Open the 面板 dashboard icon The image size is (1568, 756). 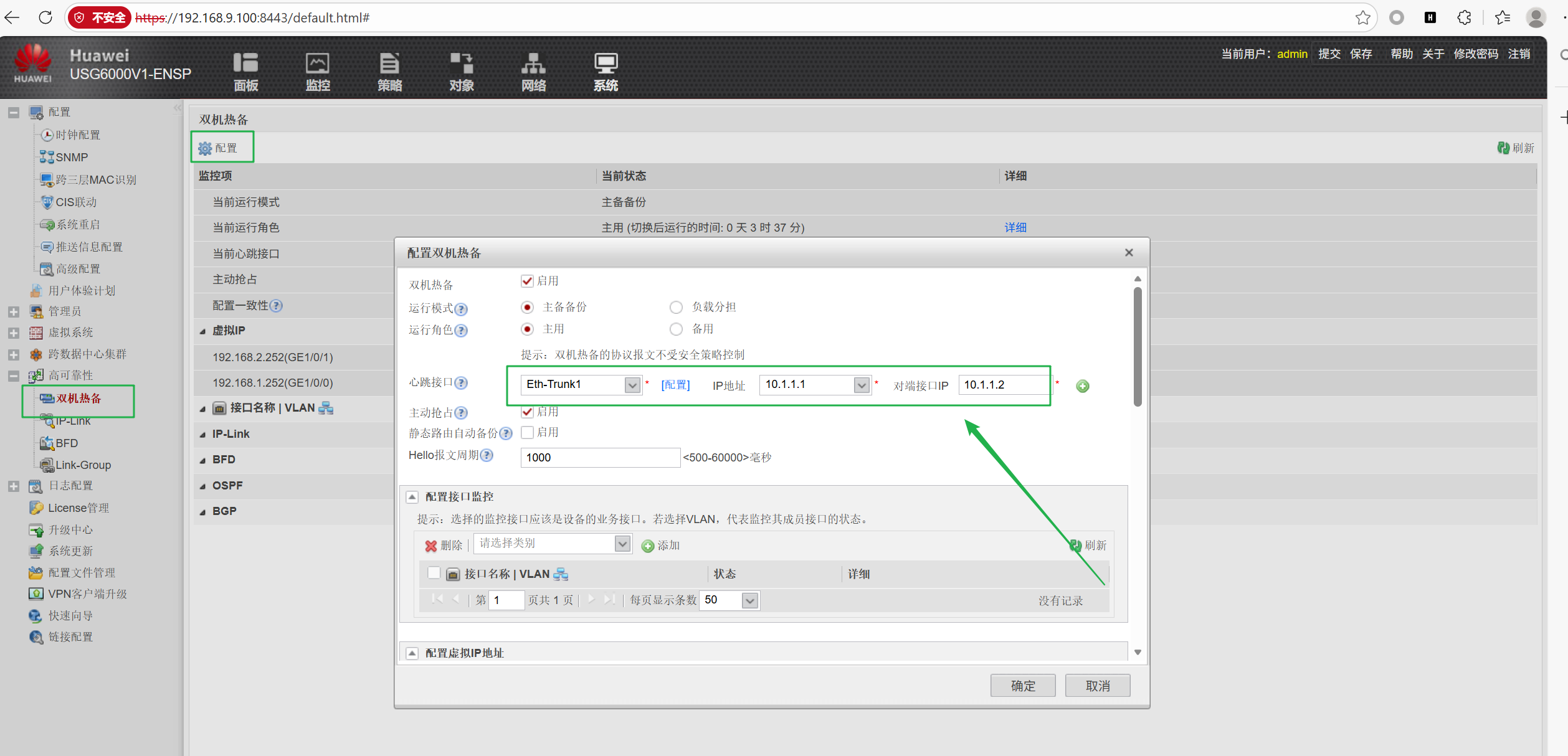pyautogui.click(x=245, y=64)
